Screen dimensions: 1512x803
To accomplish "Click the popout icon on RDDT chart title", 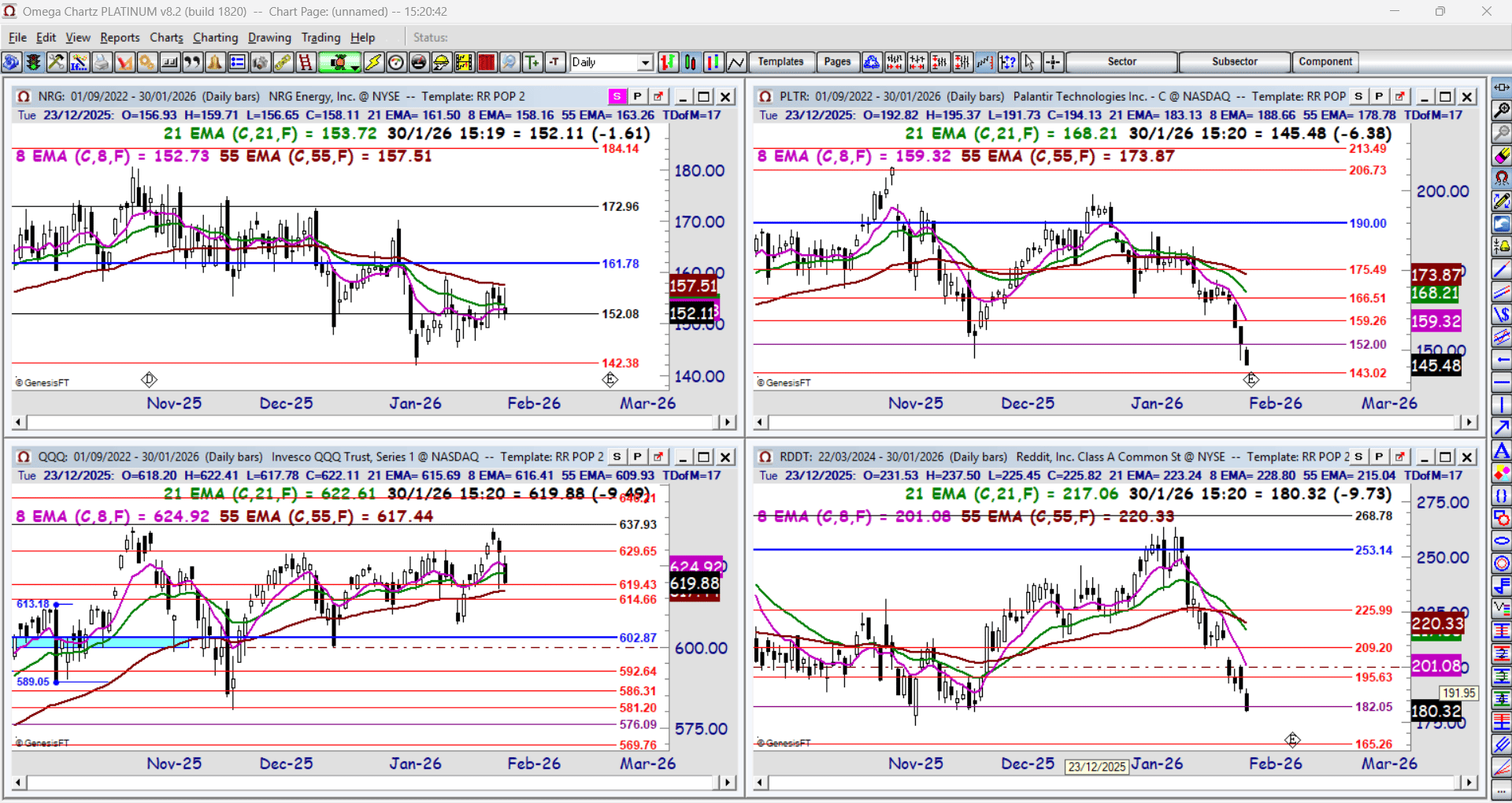I will (1400, 457).
